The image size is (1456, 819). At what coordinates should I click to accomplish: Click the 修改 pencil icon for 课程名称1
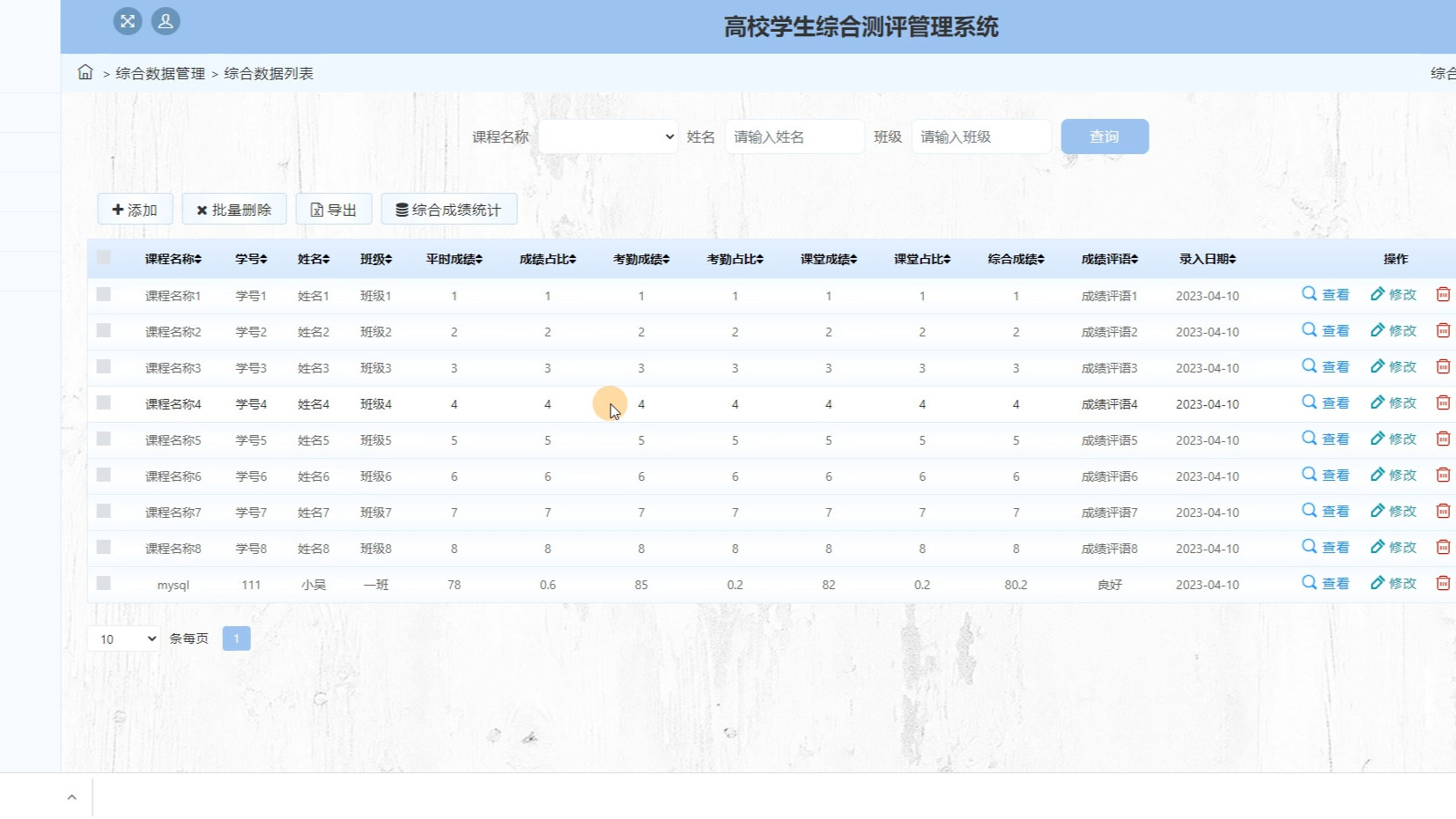(1378, 294)
